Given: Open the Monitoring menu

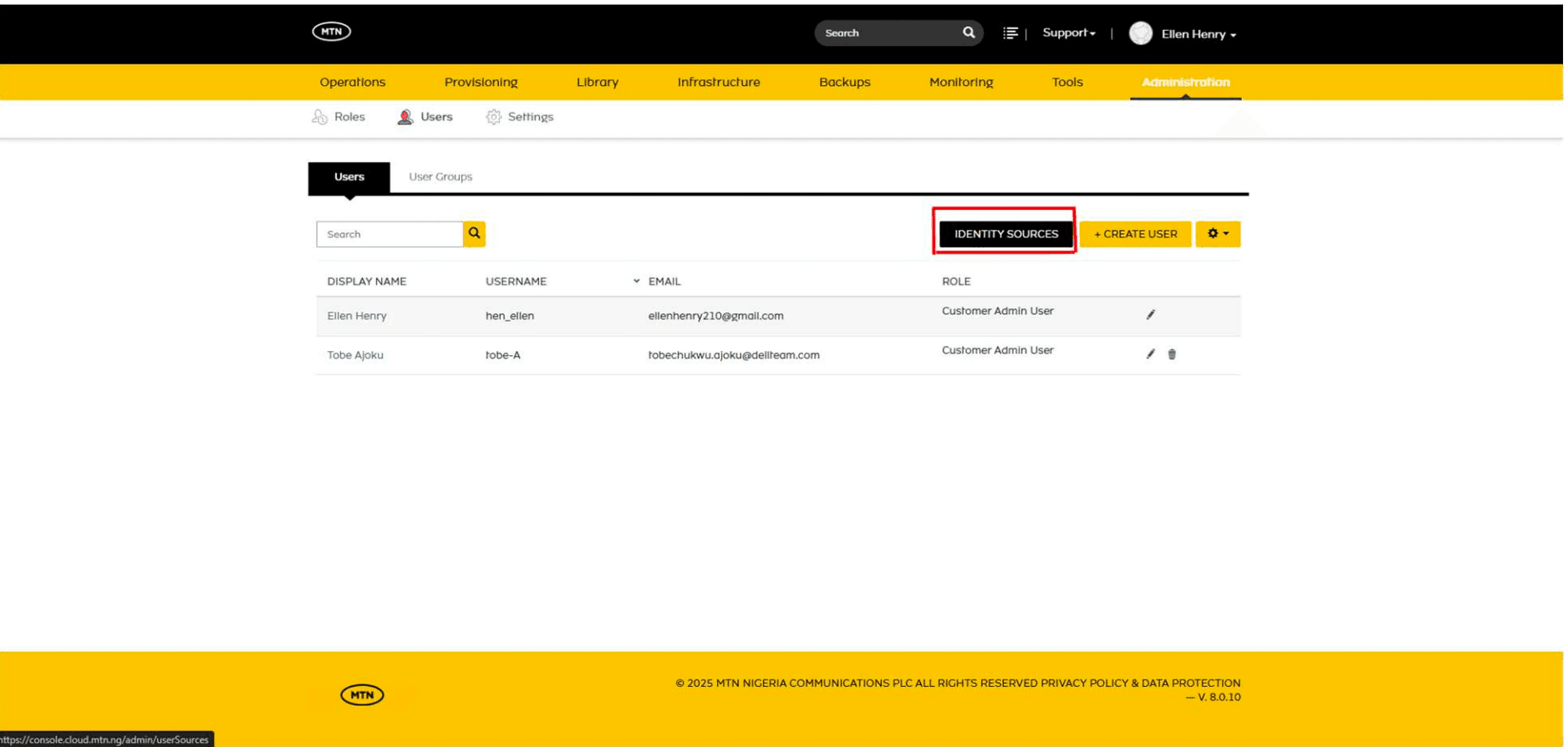Looking at the screenshot, I should [963, 82].
